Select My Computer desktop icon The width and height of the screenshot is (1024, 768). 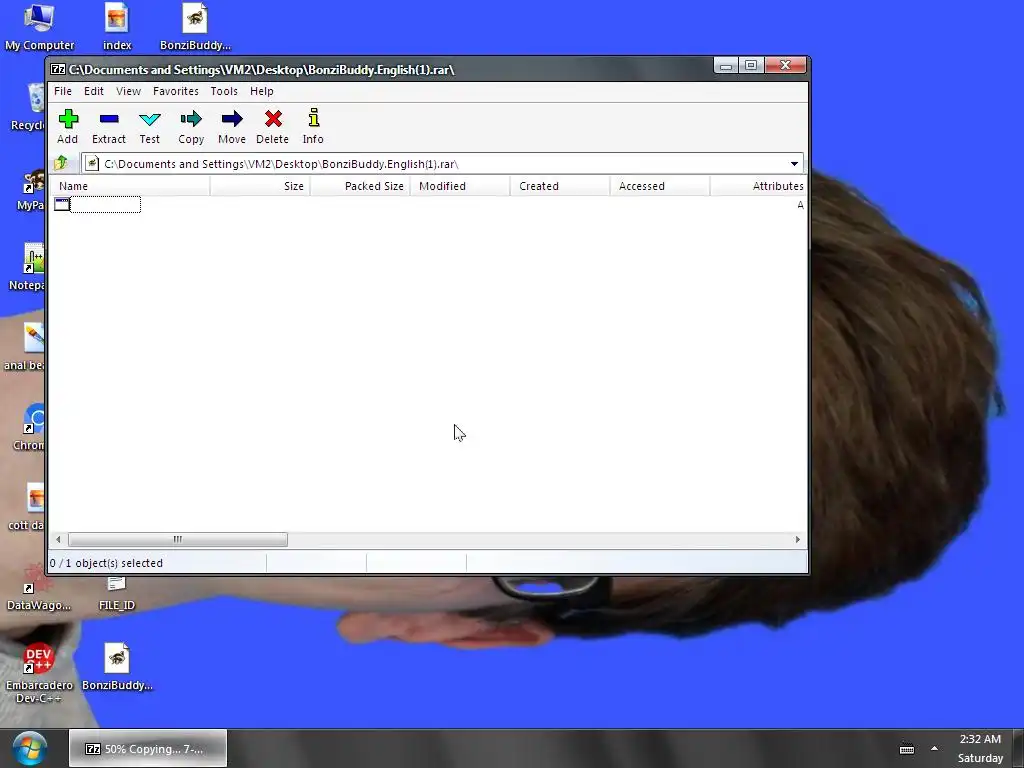click(x=39, y=27)
